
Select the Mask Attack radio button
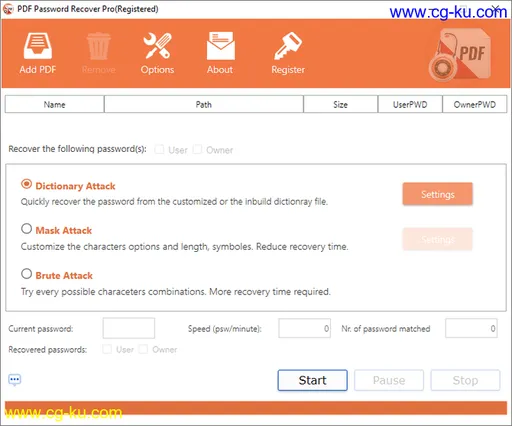click(x=26, y=229)
